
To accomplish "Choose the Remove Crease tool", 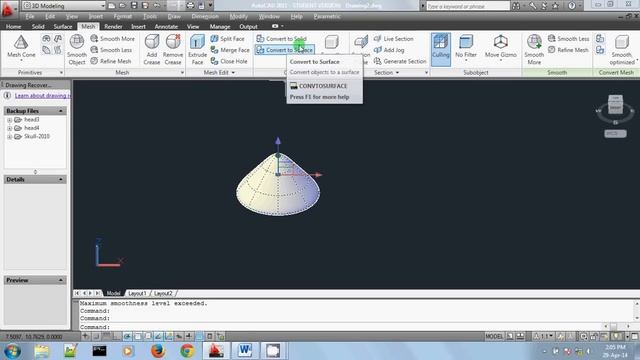I will point(173,49).
